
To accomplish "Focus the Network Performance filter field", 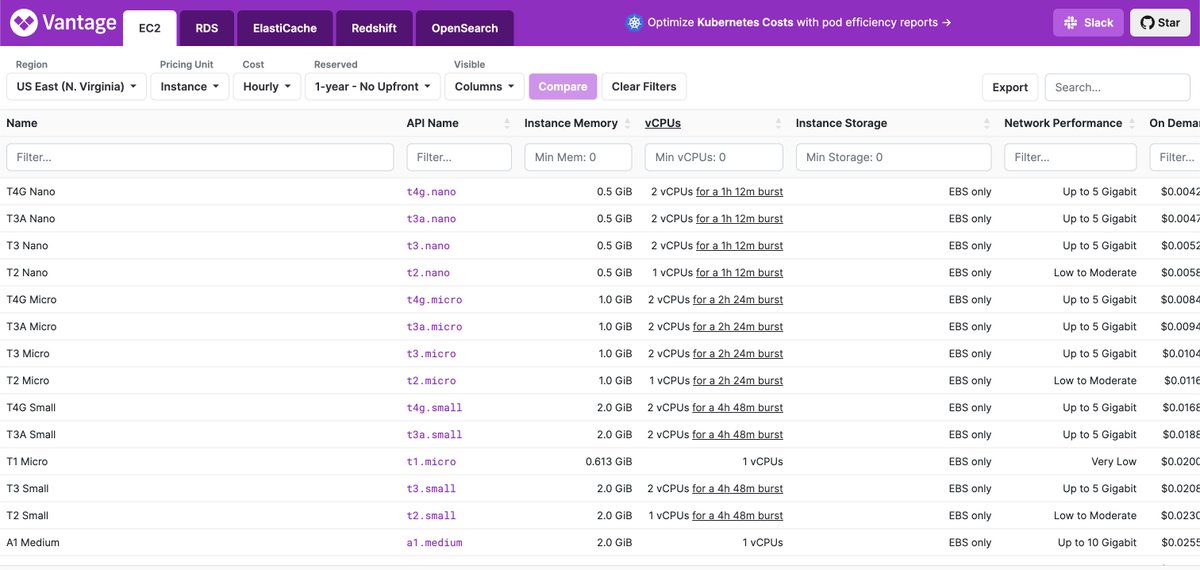I will coord(1071,157).
